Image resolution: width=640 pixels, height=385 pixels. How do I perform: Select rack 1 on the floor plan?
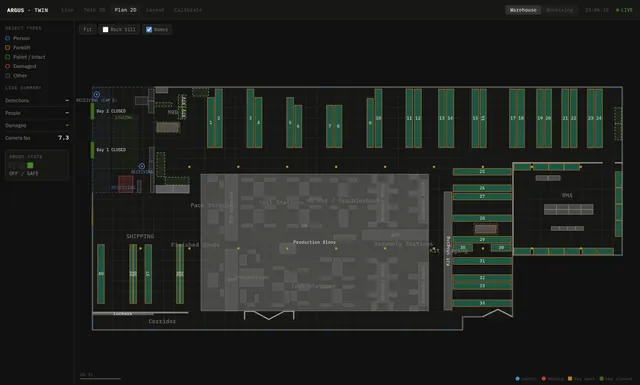[211, 122]
